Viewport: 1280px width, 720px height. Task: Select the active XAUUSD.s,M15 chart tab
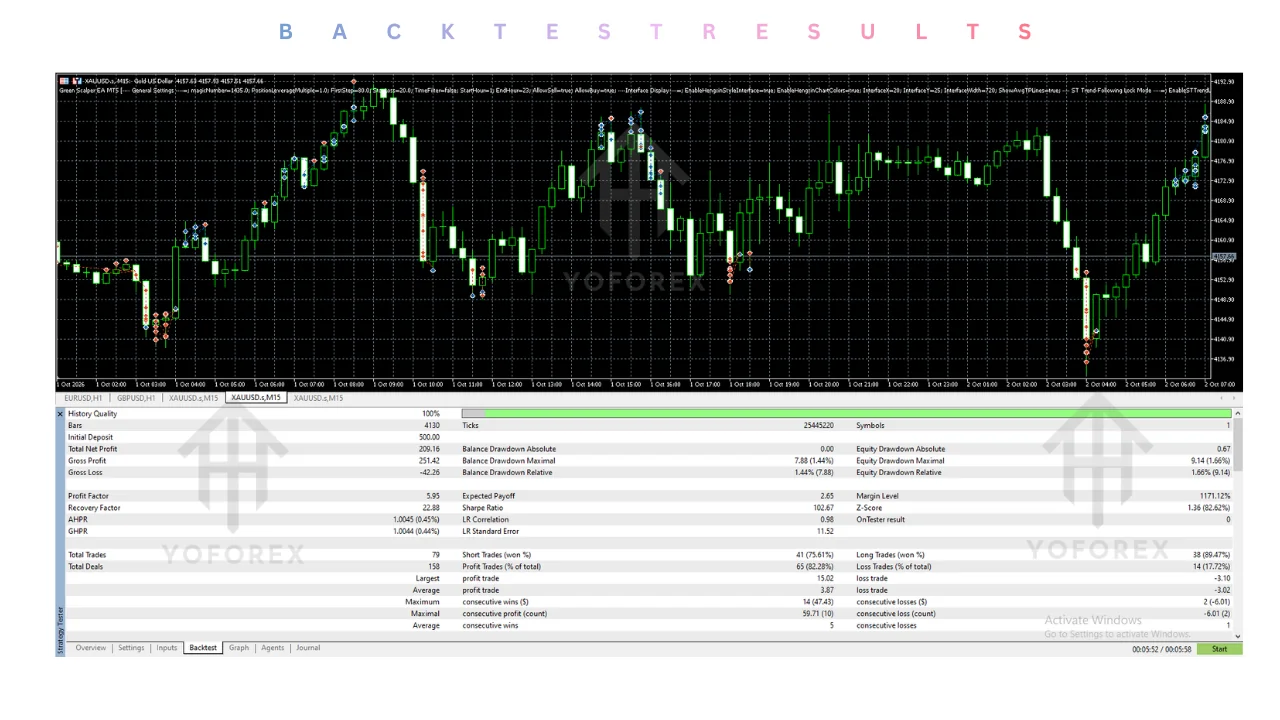(257, 398)
